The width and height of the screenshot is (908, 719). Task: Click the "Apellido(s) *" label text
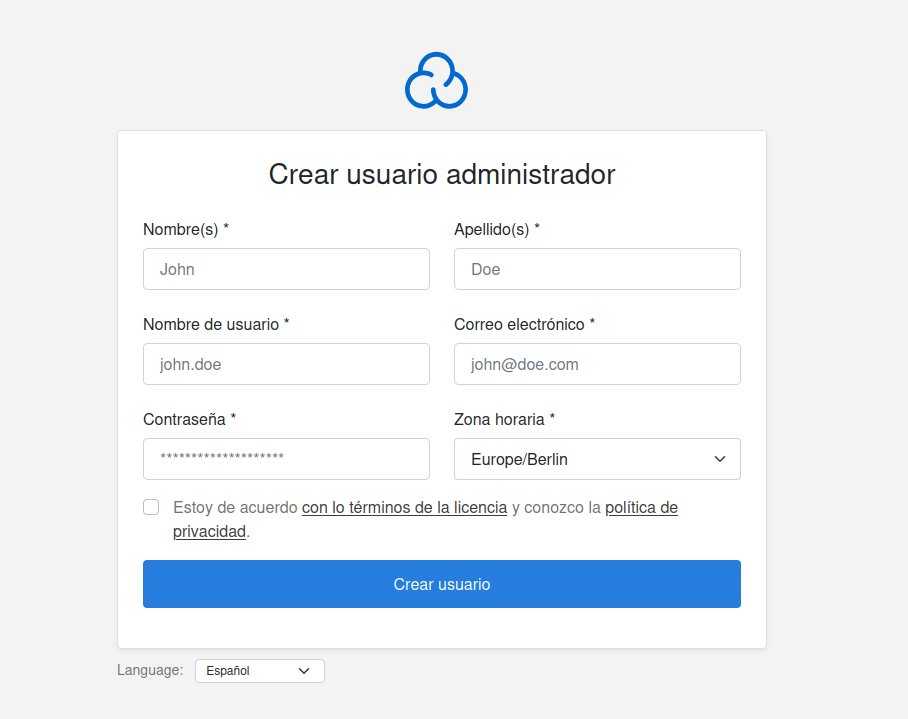tap(496, 229)
